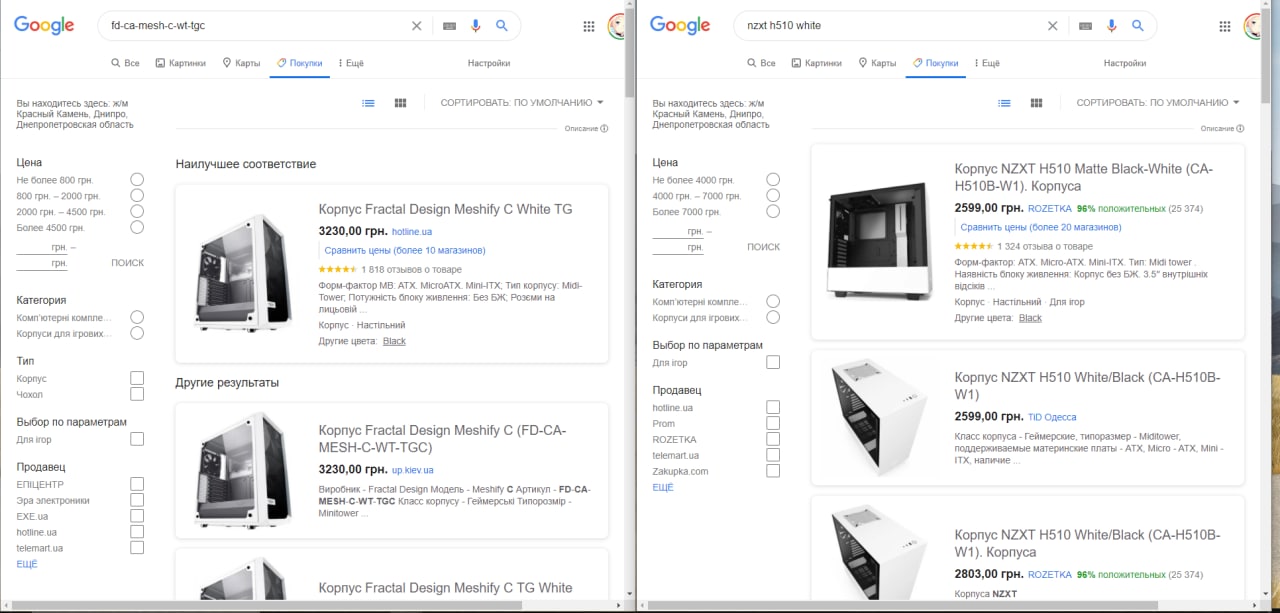
Task: Click minimum price field in left window
Action: point(42,246)
